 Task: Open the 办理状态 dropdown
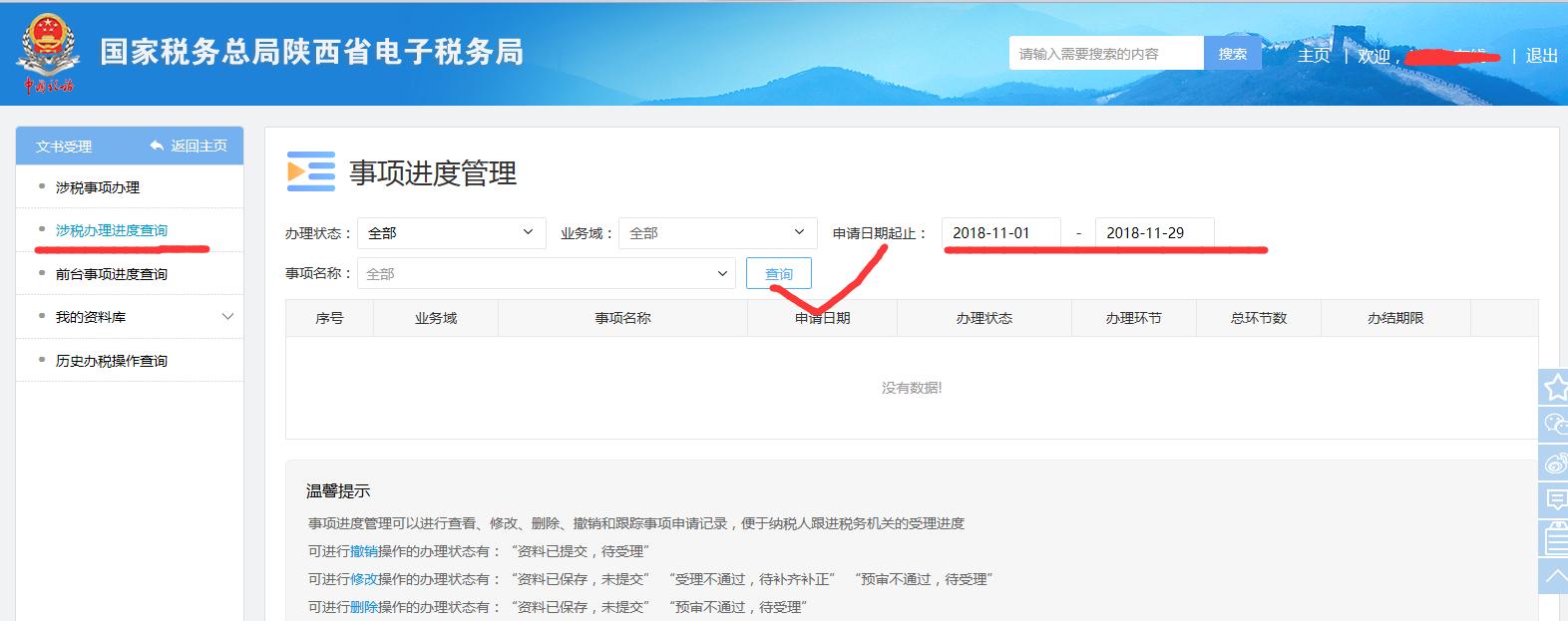tap(451, 233)
